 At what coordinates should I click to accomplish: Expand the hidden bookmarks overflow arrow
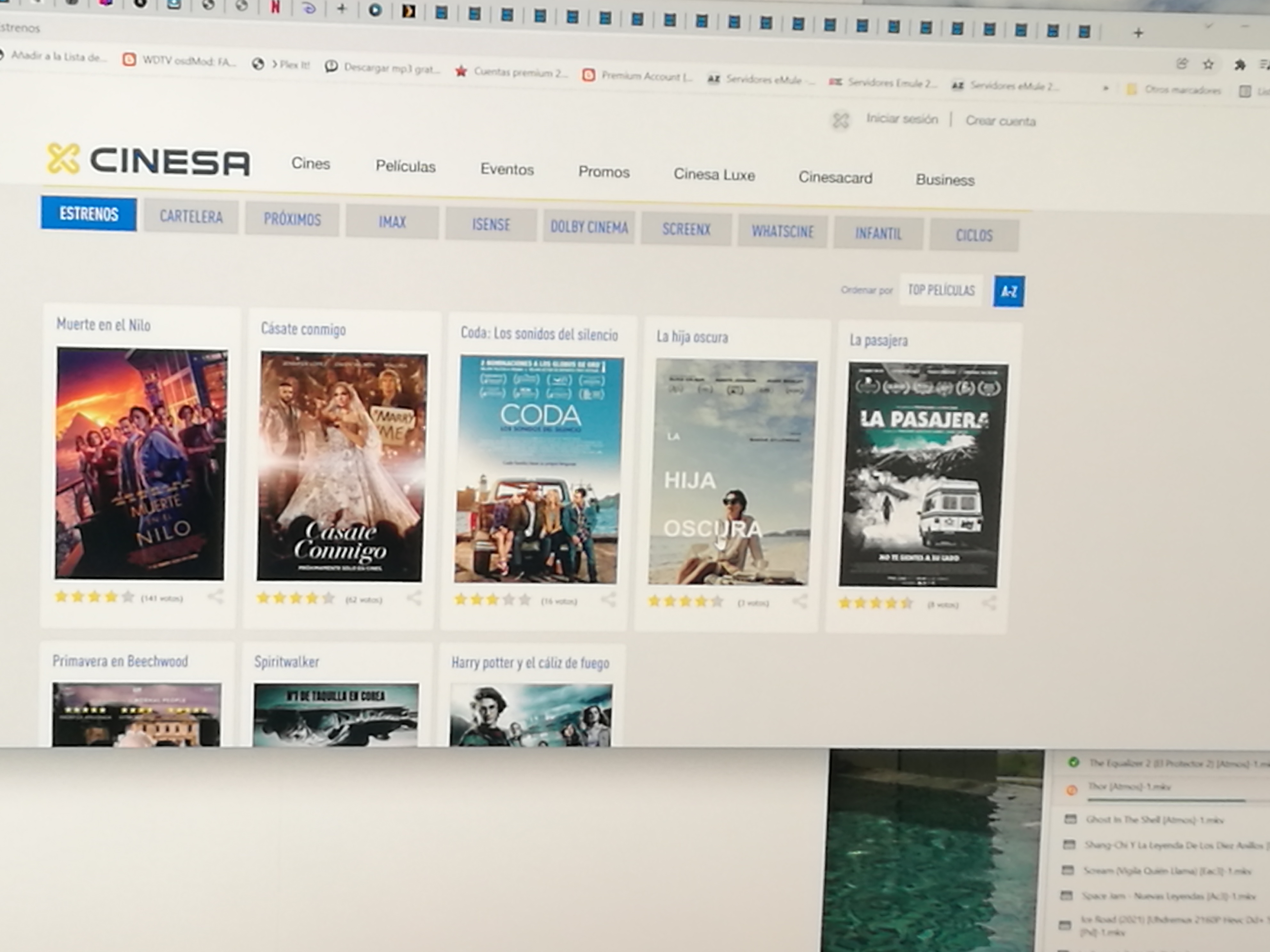(x=1105, y=89)
